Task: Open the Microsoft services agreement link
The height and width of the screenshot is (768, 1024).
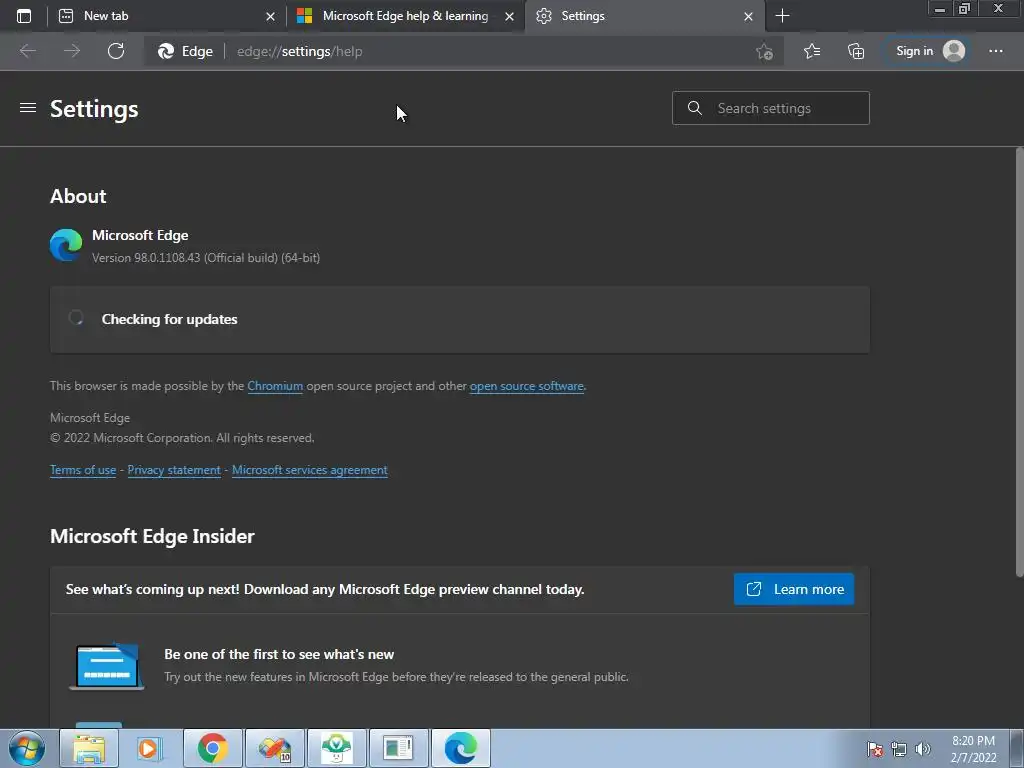Action: [310, 470]
